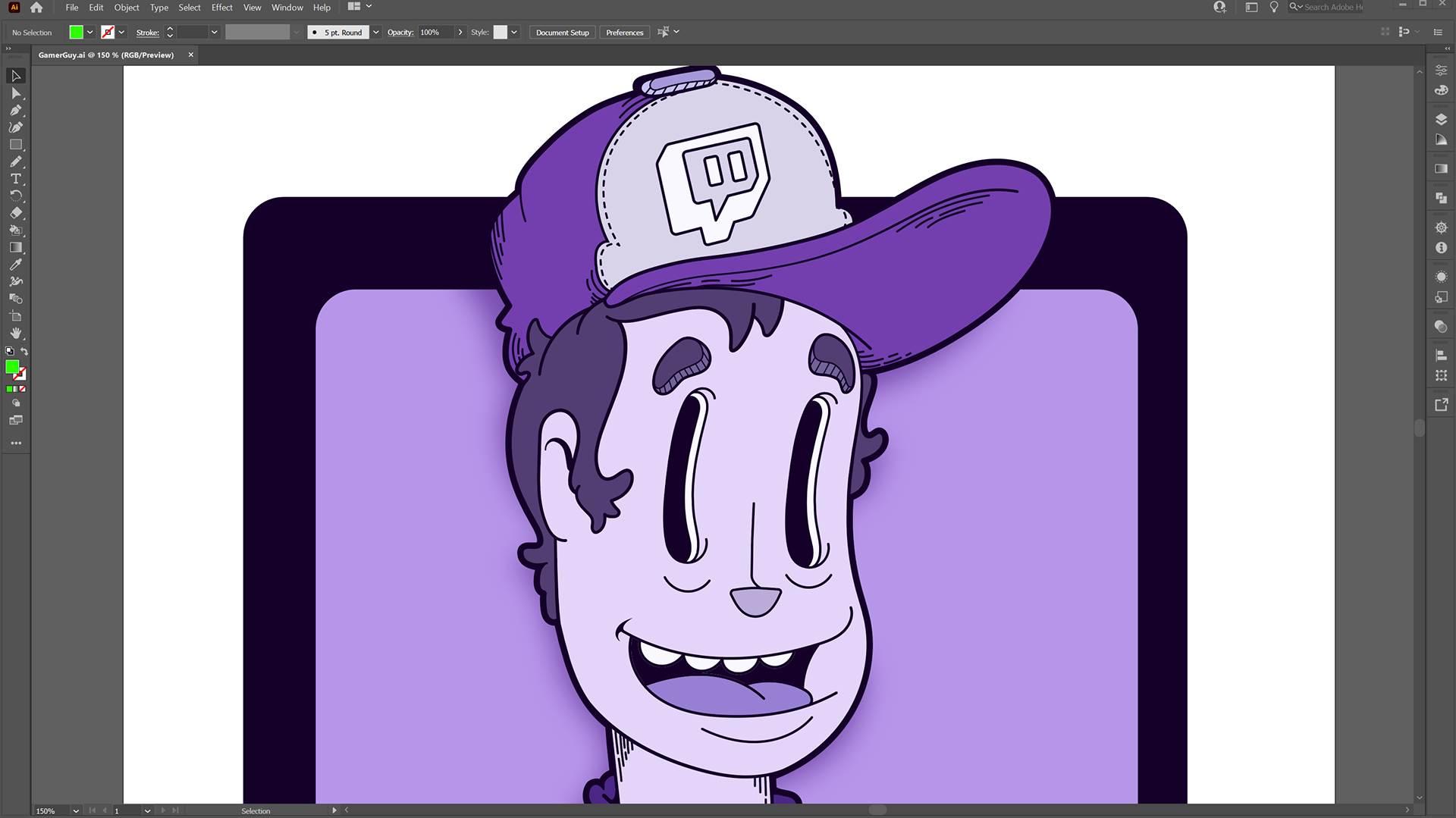Select the Eraser tool
1456x818 pixels.
(x=16, y=213)
